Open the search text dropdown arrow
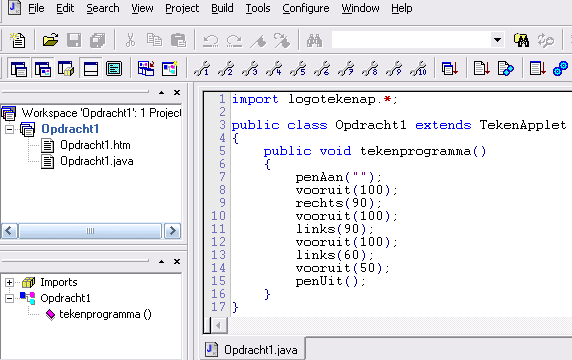Image resolution: width=572 pixels, height=360 pixels. click(497, 40)
